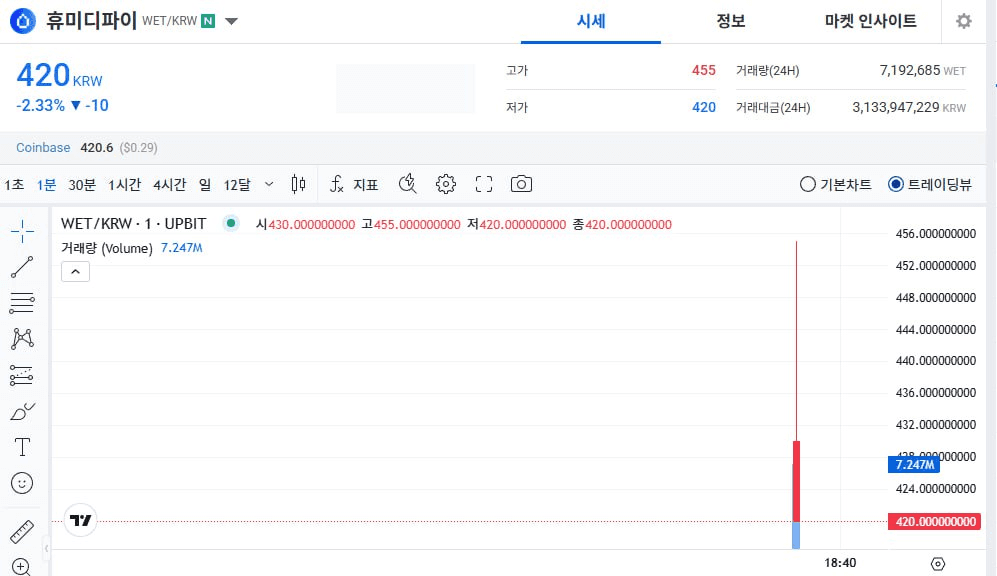
Task: Open the 지표 indicators menu
Action: [x=355, y=184]
